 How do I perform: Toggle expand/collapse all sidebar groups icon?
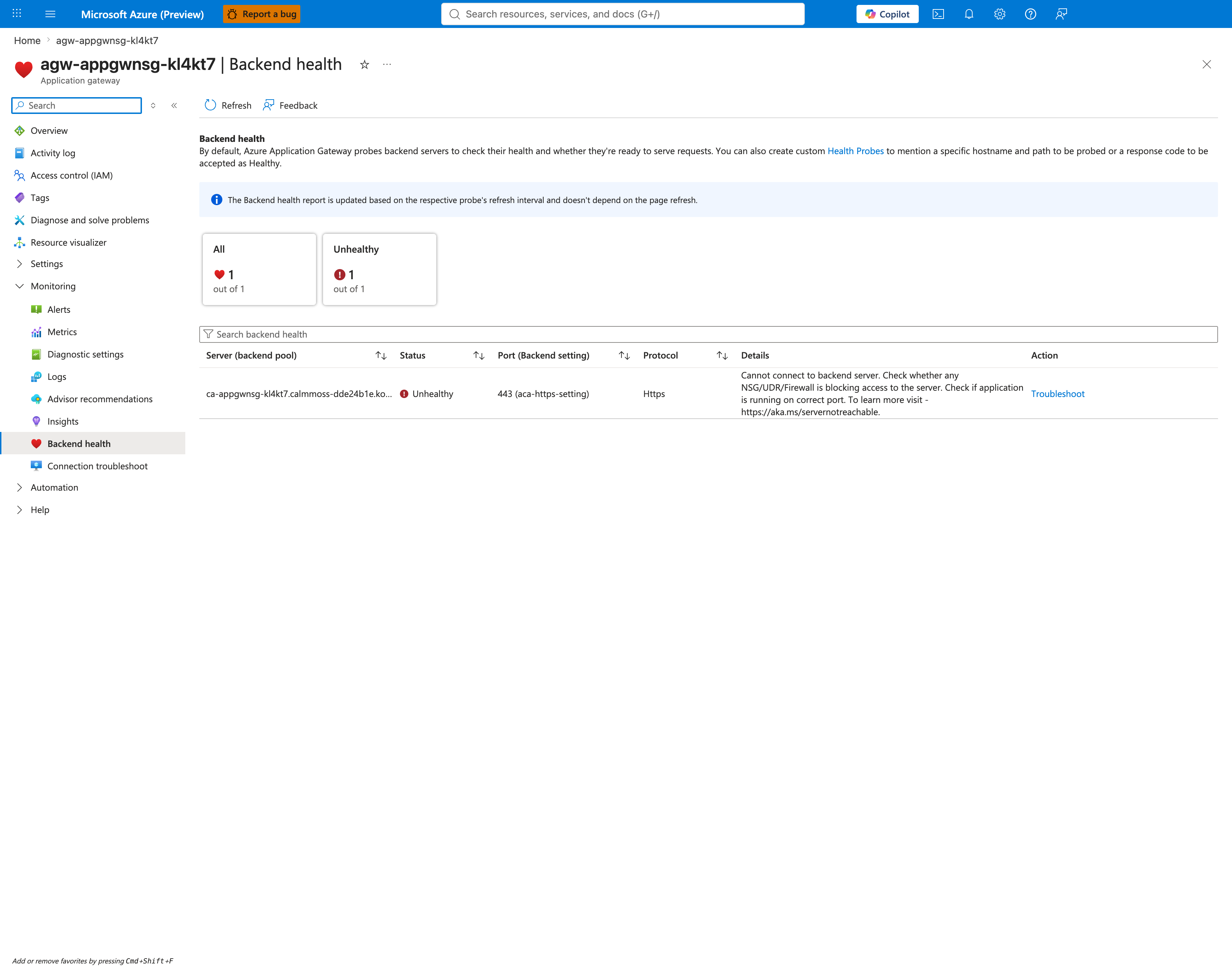153,106
